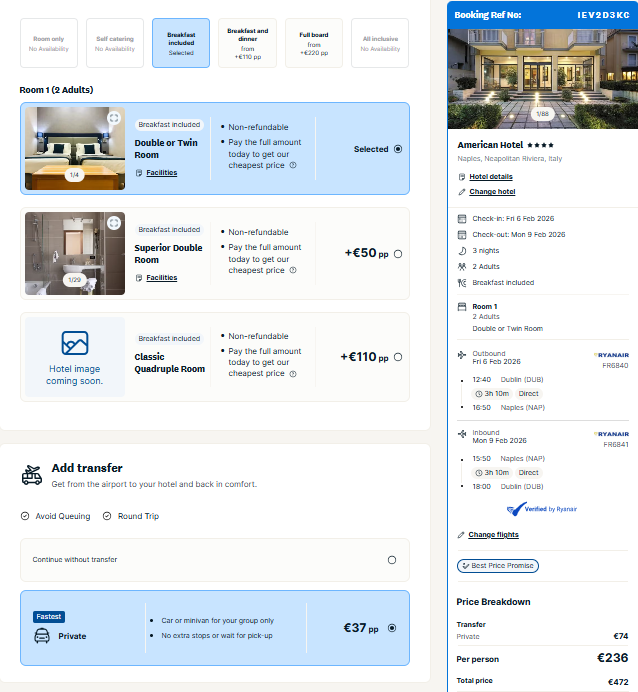
Task: Click the Room 1 (2 Adults) heading
Action: (56, 90)
